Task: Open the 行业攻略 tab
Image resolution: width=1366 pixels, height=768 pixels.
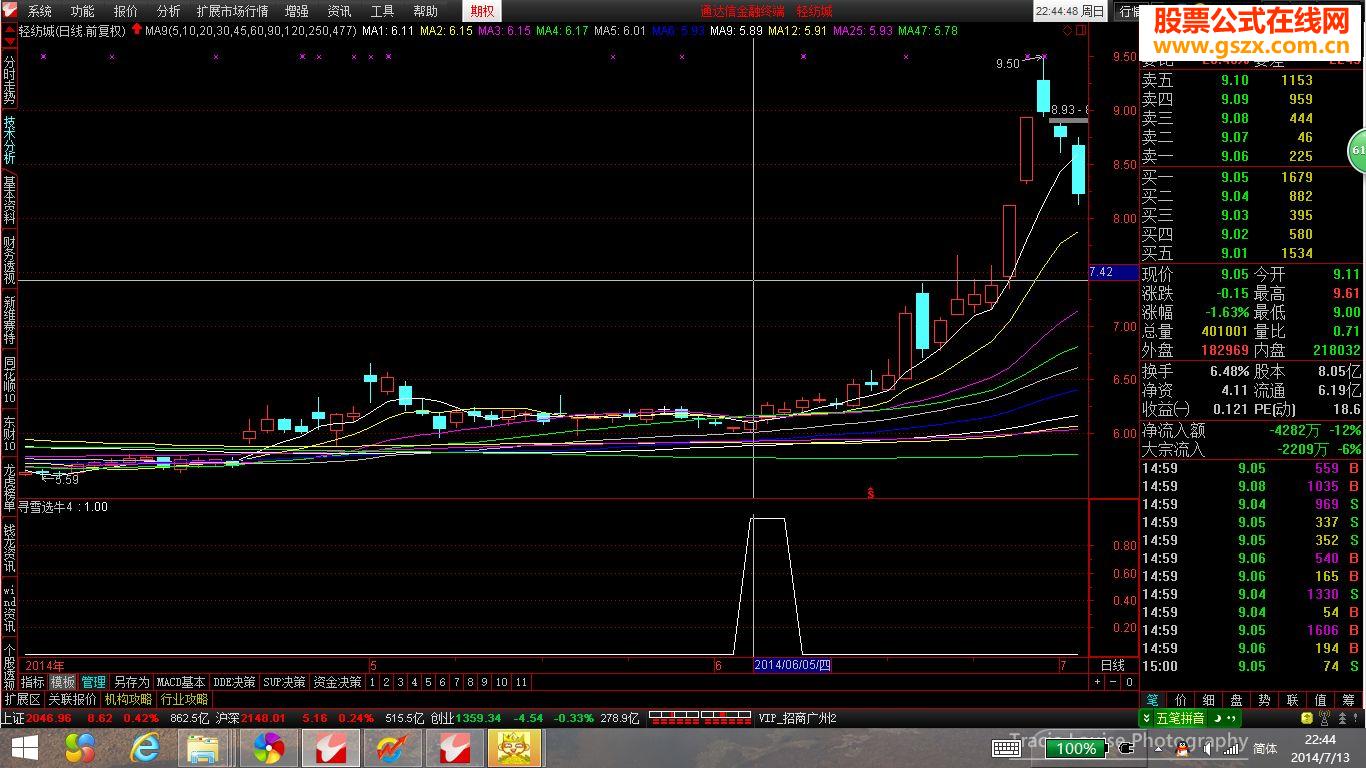Action: click(x=184, y=700)
